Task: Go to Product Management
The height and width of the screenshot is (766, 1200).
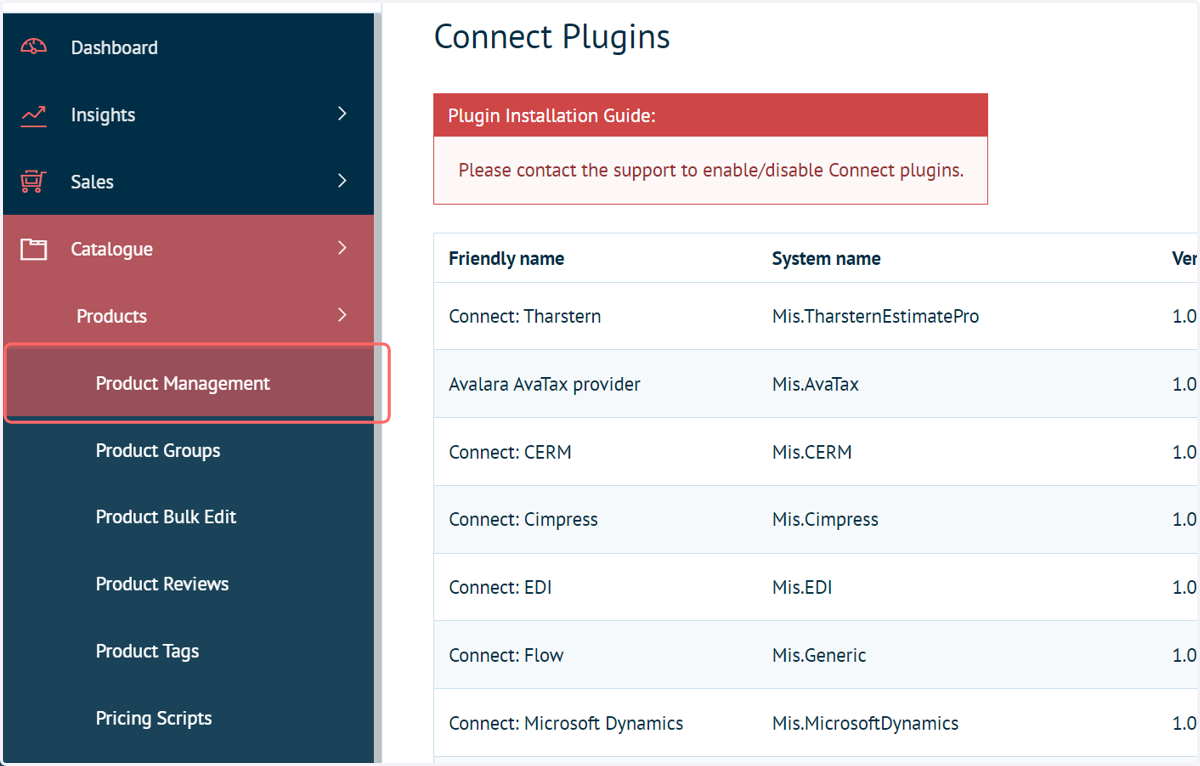Action: coord(183,383)
